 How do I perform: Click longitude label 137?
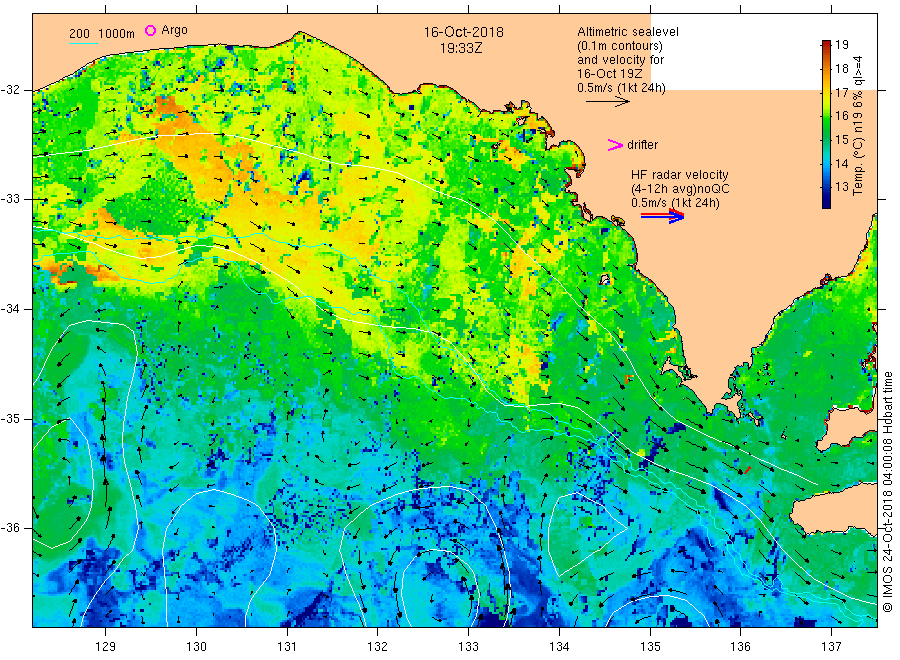831,647
